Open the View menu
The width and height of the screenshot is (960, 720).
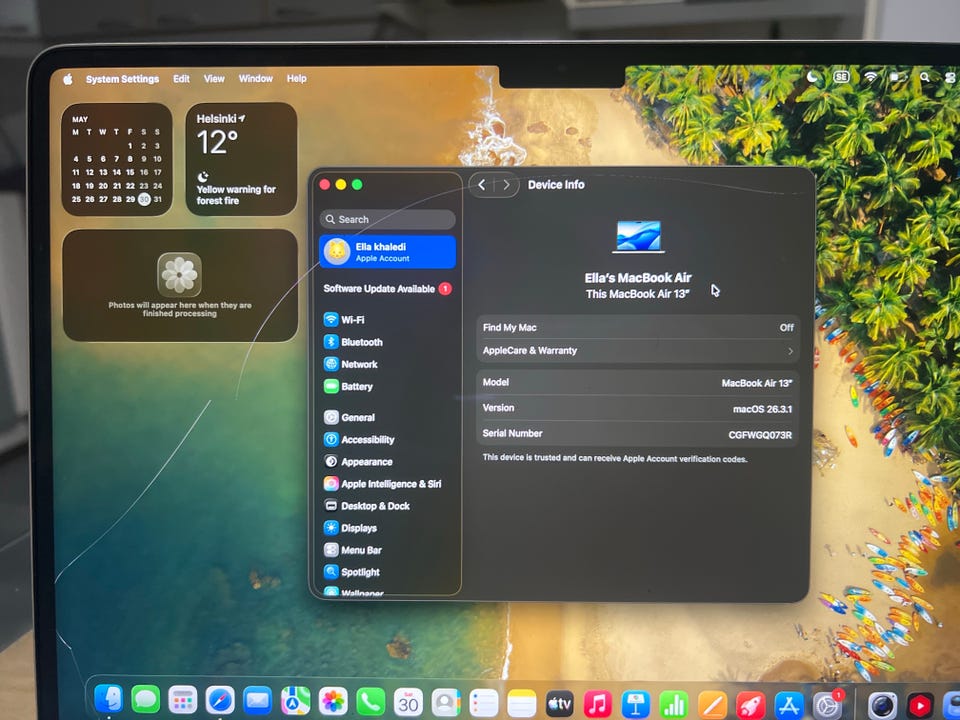tap(214, 78)
